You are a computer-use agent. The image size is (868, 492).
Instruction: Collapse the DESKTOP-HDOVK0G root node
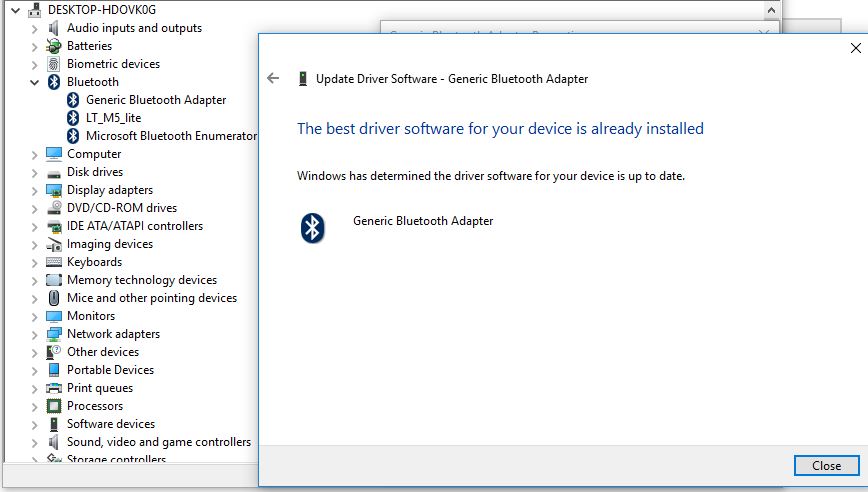pos(16,10)
